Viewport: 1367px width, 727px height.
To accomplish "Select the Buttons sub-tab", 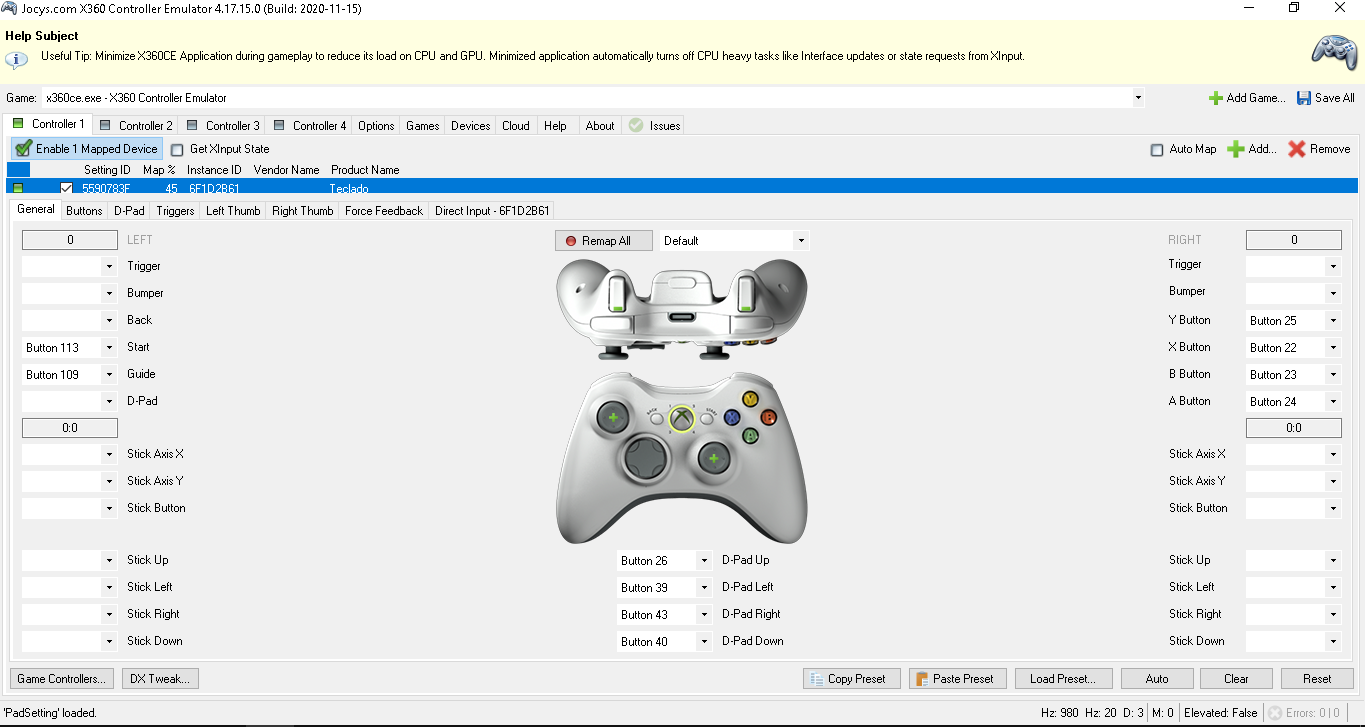I will coord(84,211).
